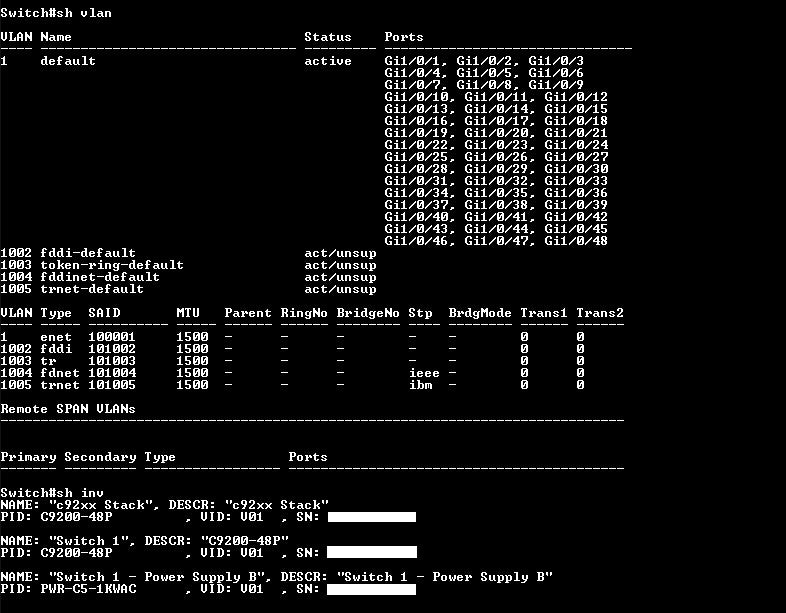Select port Gi1/0/24 in ports list

click(576, 145)
